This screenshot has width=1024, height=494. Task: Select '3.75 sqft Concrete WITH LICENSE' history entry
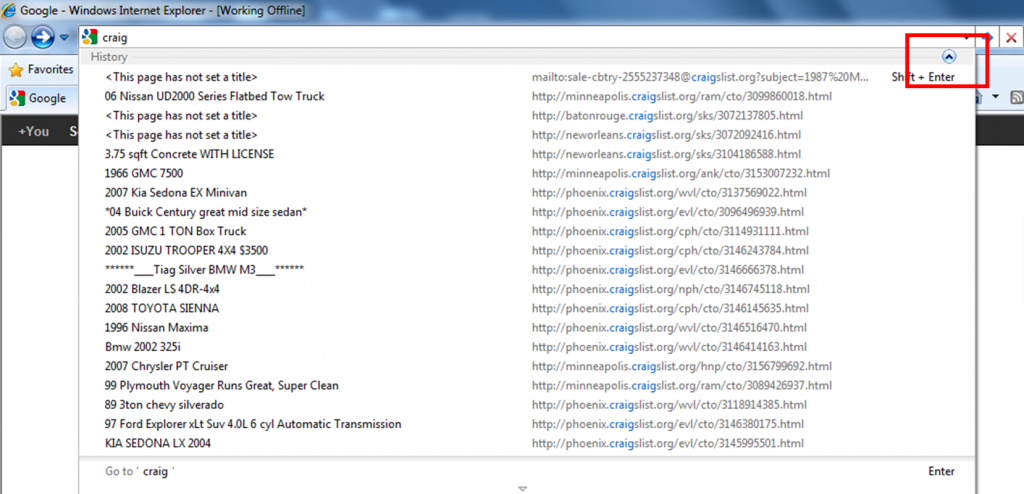click(526, 154)
